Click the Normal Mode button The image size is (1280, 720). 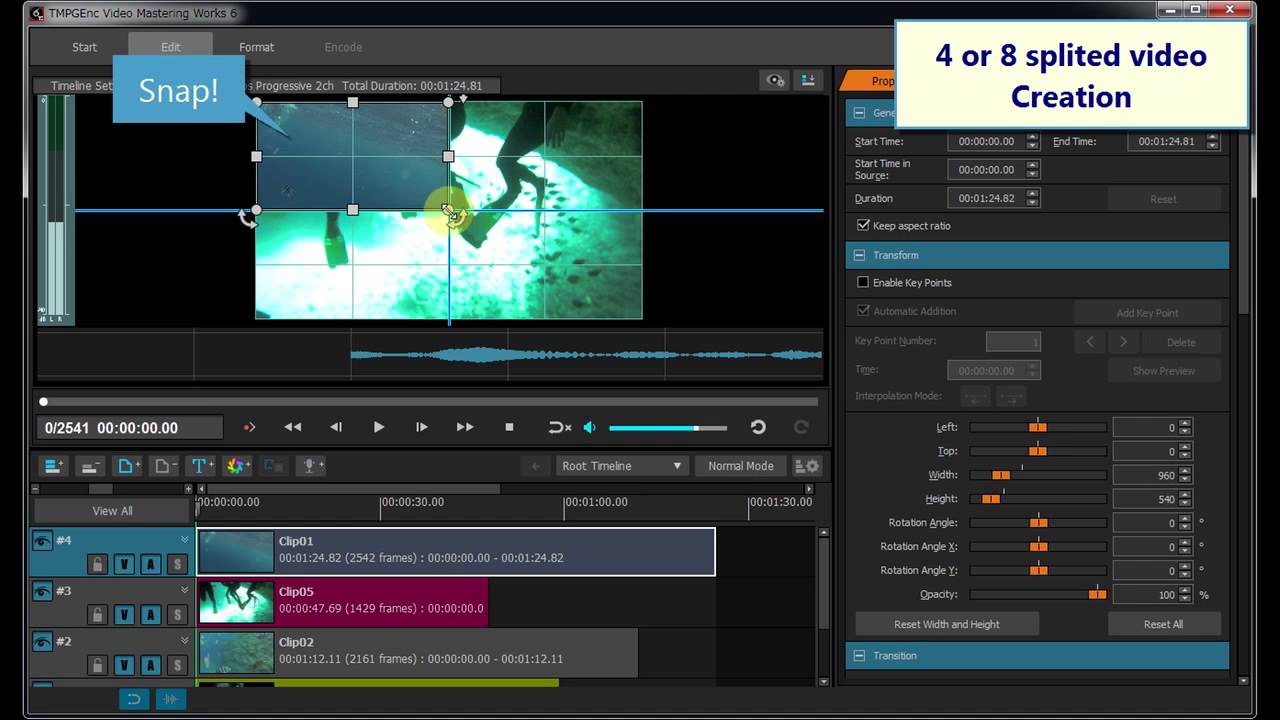pyautogui.click(x=741, y=466)
